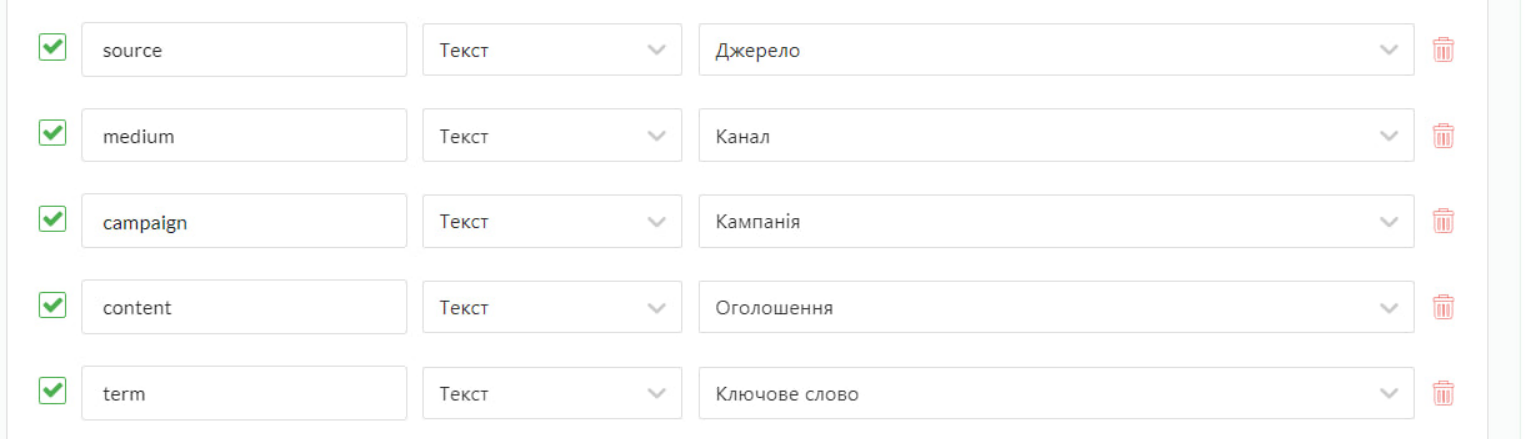
Task: Open the Джерело dropdown
Action: tap(1055, 50)
